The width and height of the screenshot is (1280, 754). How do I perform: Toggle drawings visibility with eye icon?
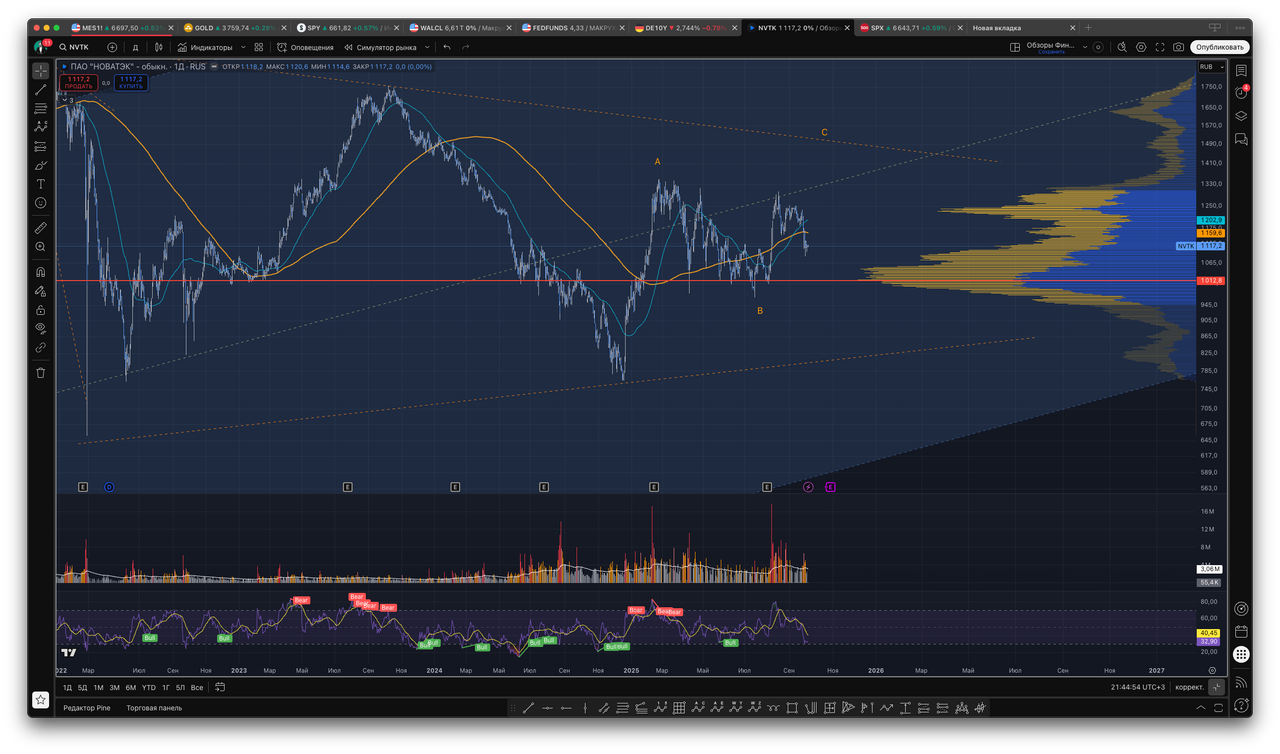40,328
